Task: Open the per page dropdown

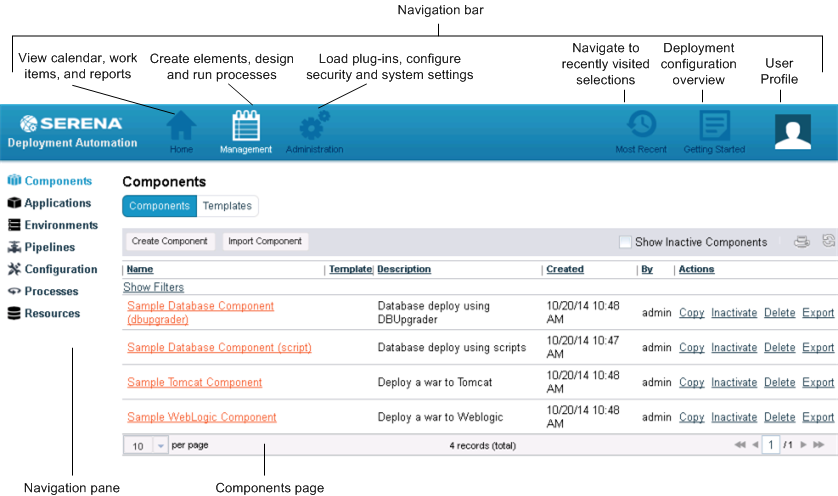Action: [160, 445]
